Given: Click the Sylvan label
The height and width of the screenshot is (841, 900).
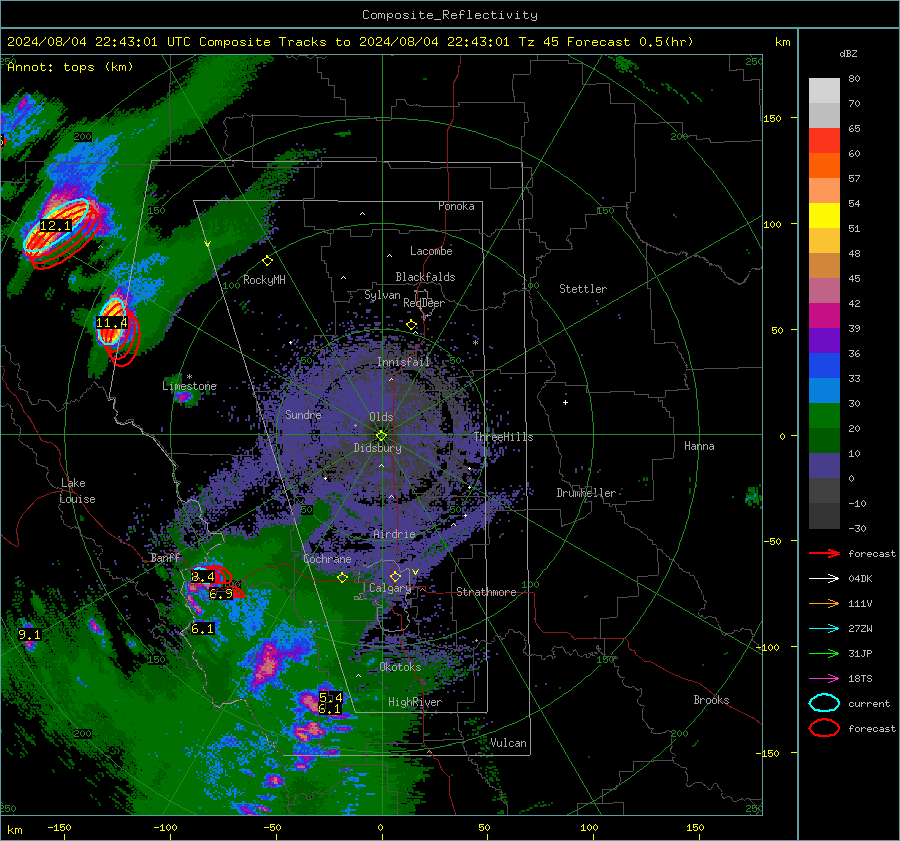Looking at the screenshot, I should click(x=382, y=295).
